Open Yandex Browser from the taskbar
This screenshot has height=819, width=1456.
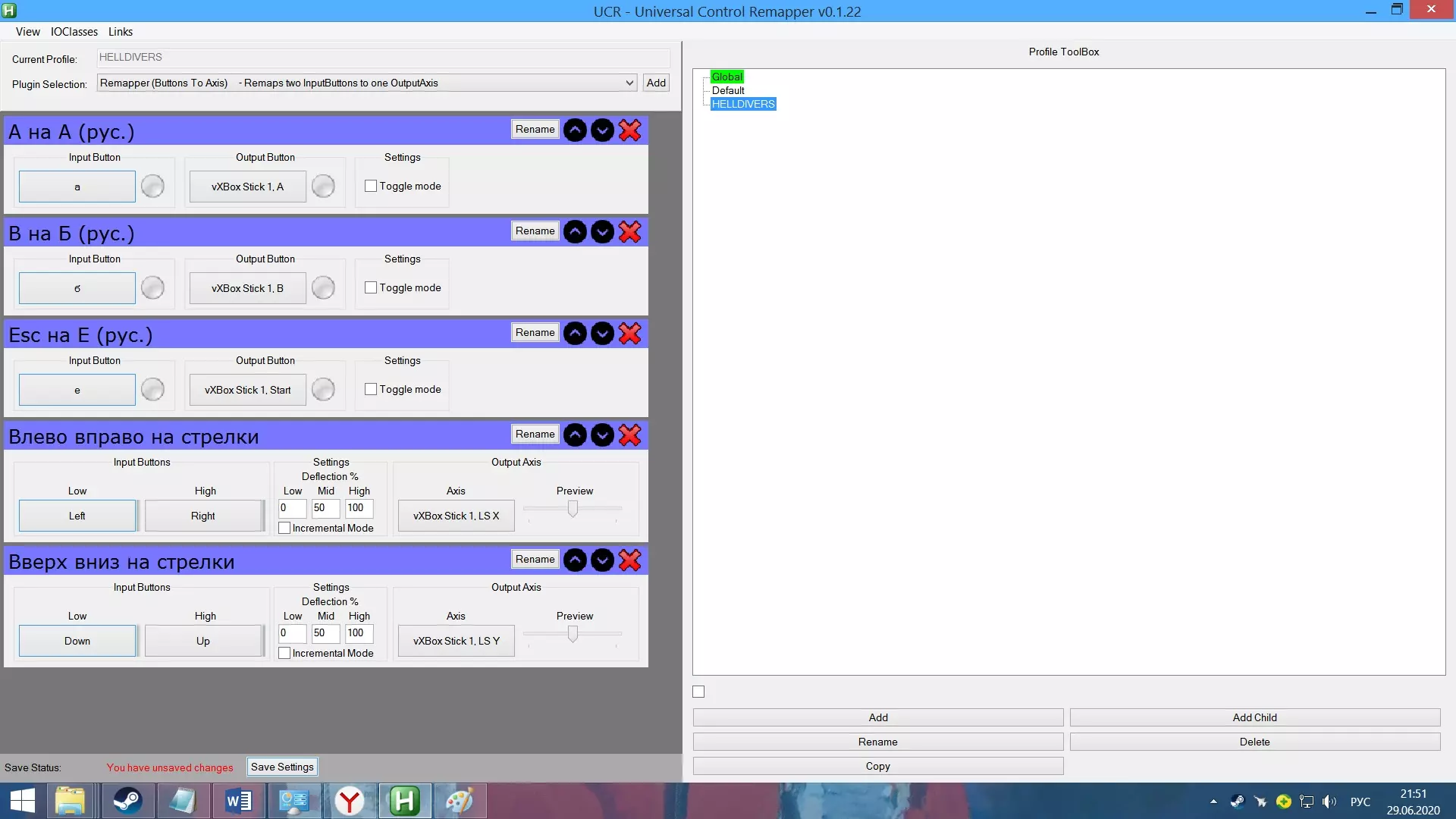point(350,801)
